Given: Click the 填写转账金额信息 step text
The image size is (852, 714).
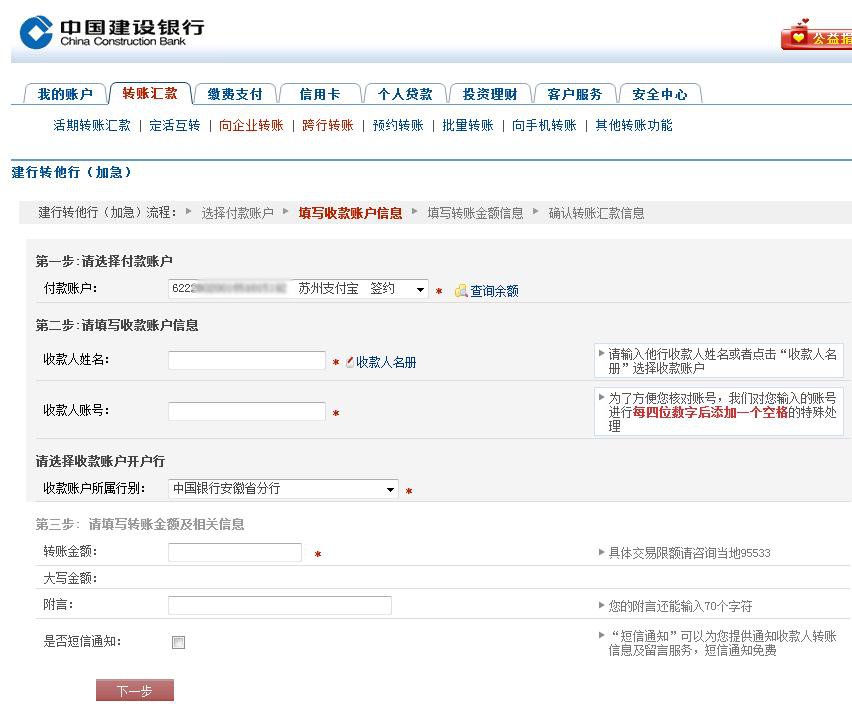Looking at the screenshot, I should pos(475,213).
